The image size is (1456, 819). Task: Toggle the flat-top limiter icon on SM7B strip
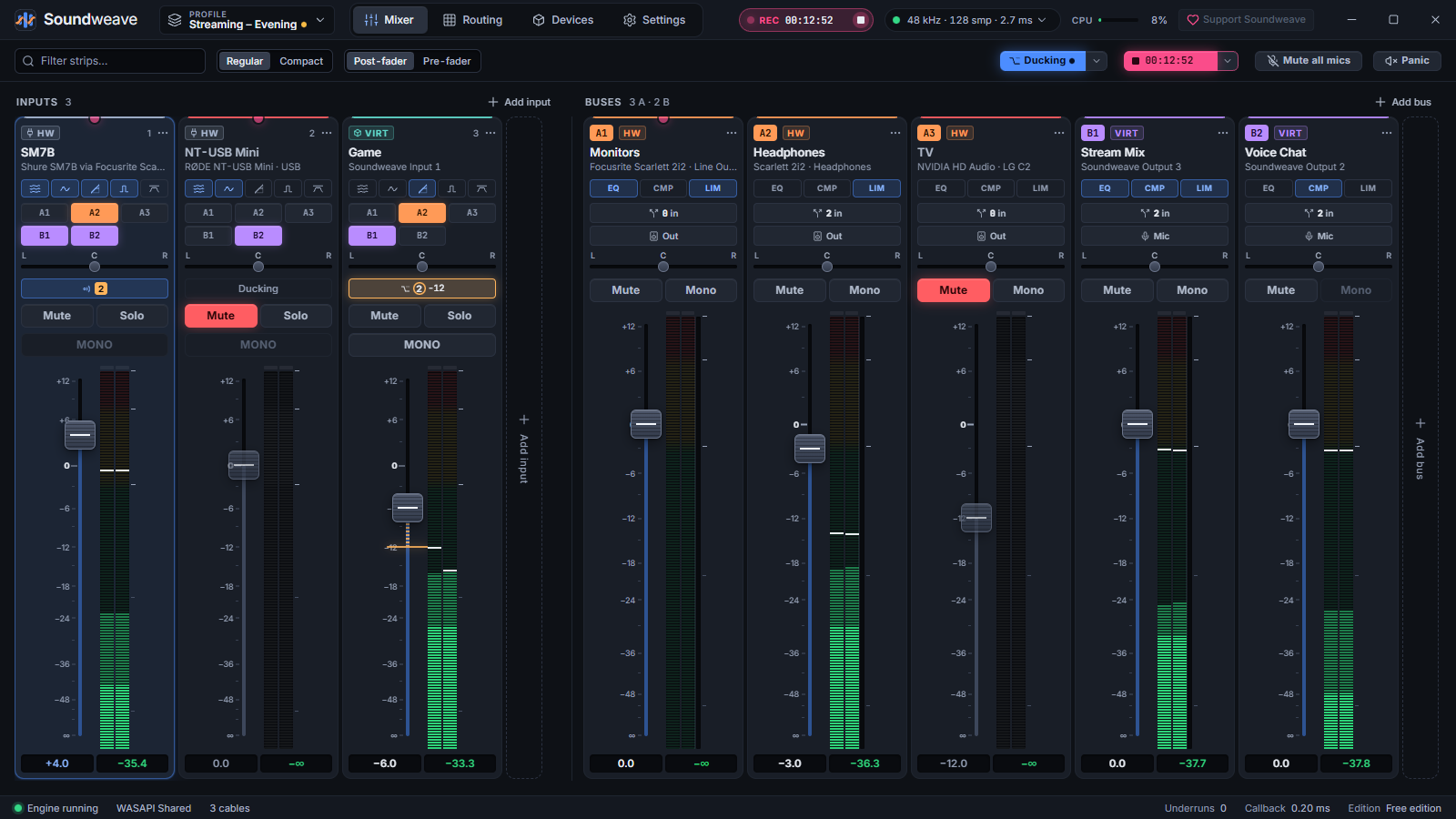154,188
